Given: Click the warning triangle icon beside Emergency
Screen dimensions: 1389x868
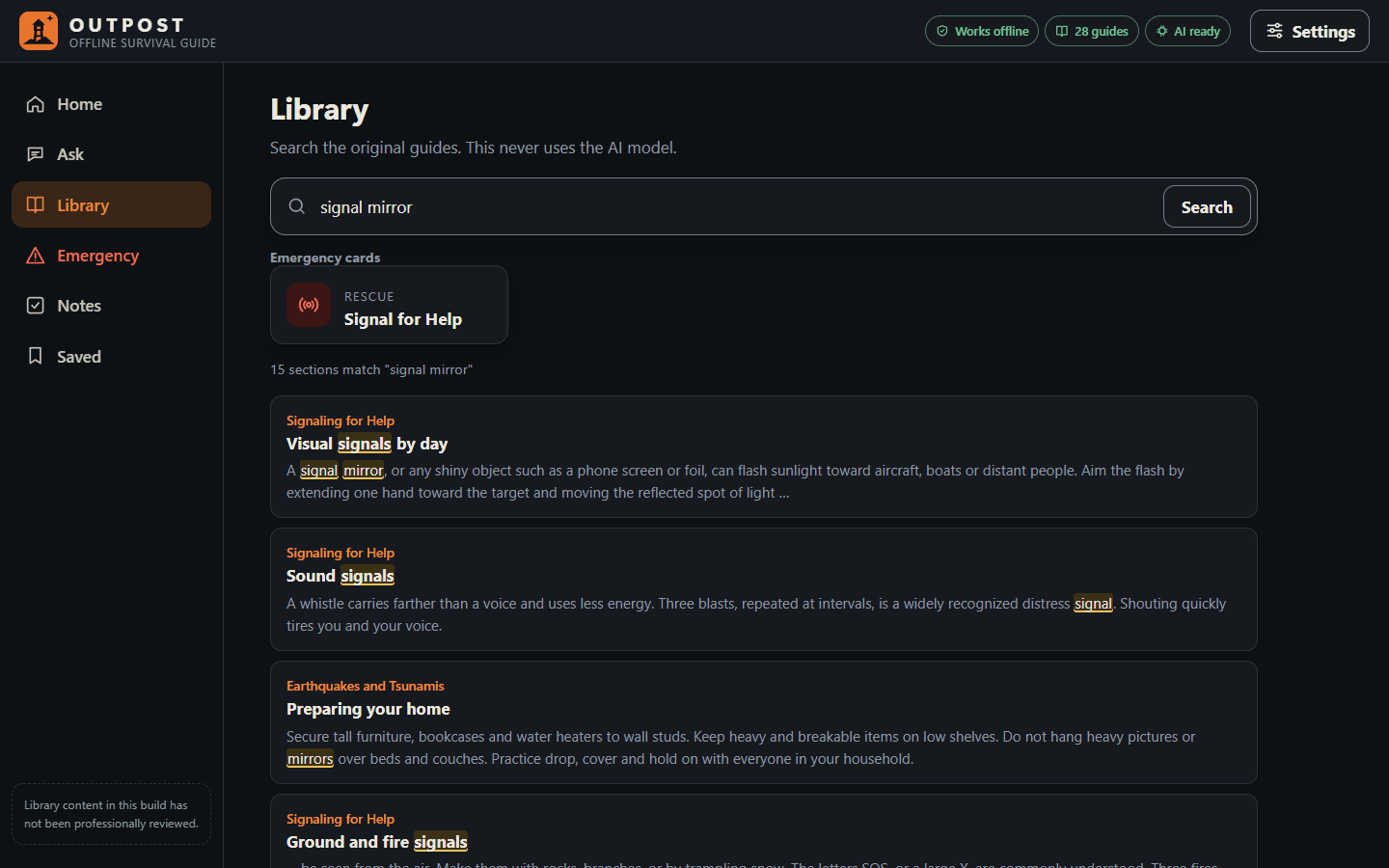Looking at the screenshot, I should pyautogui.click(x=36, y=256).
